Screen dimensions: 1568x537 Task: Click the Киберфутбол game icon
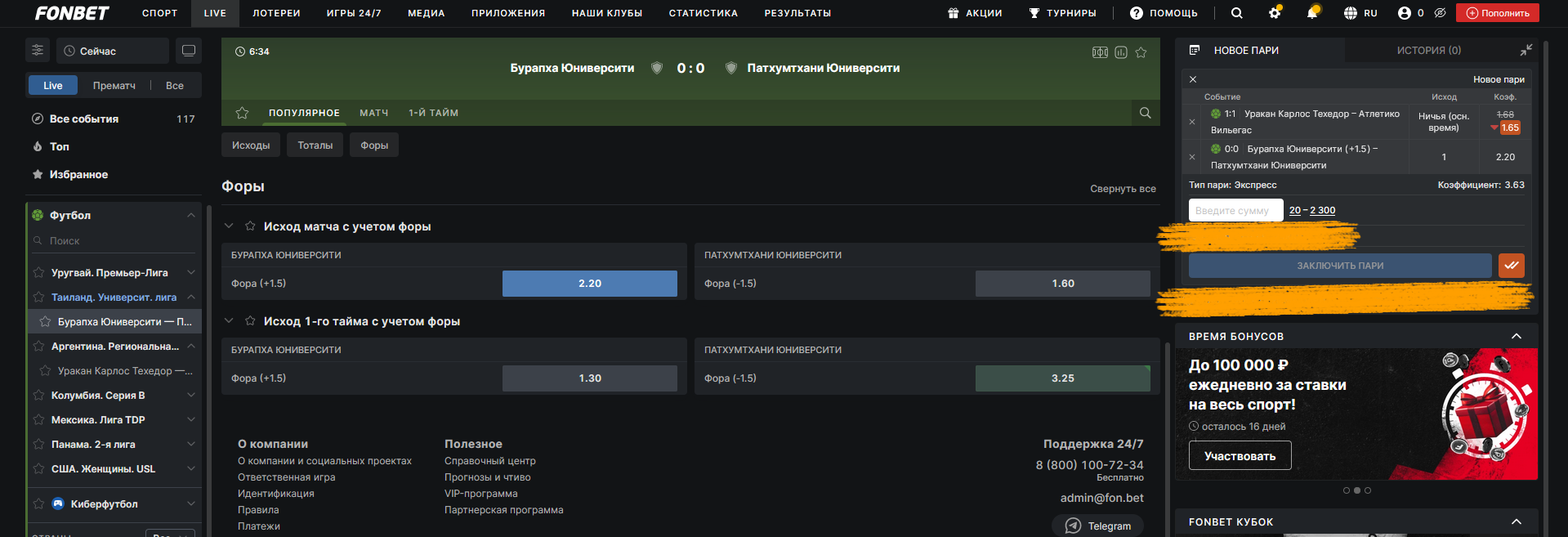click(x=58, y=503)
